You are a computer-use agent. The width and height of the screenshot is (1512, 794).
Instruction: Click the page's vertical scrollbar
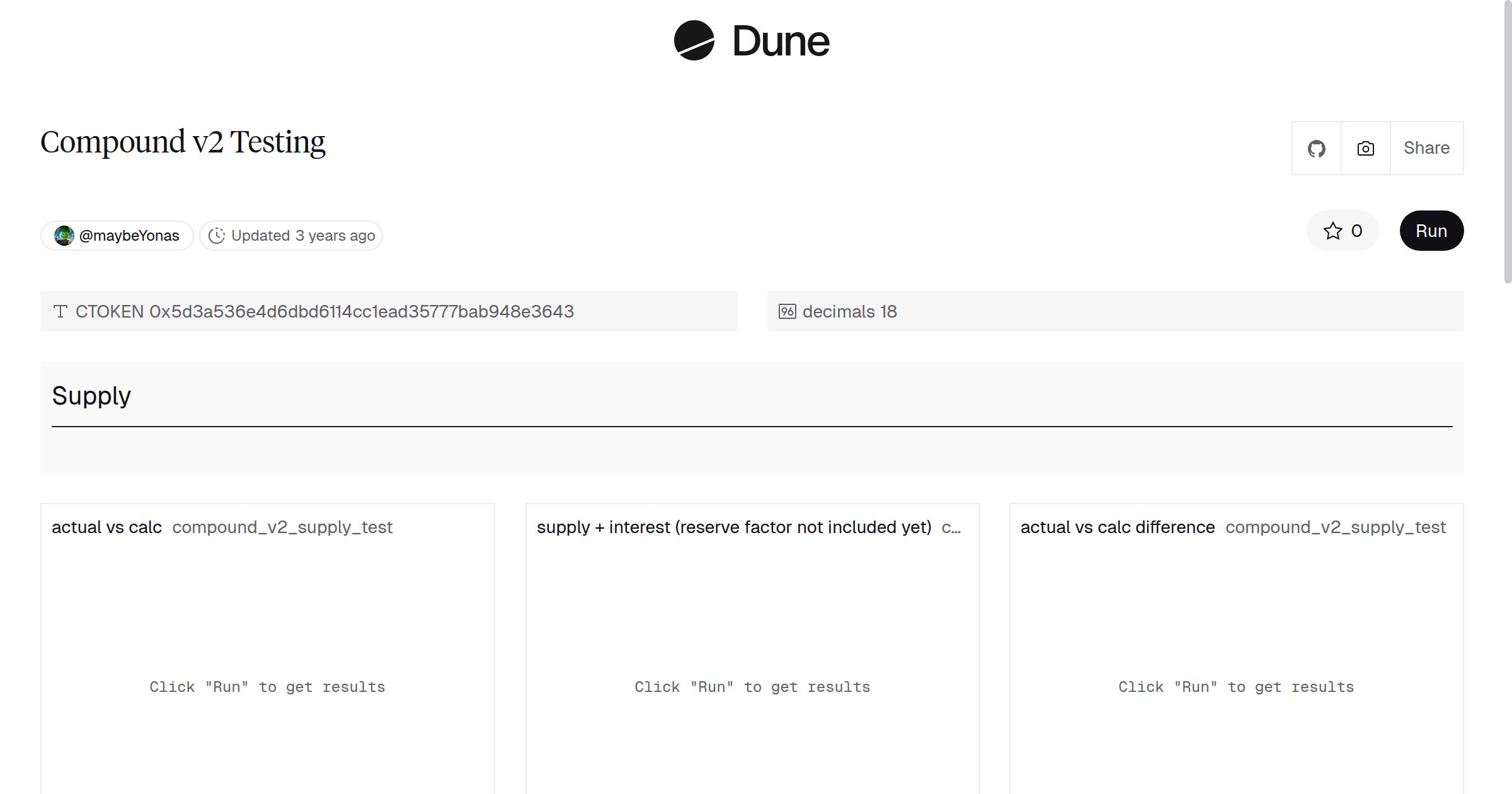pyautogui.click(x=1507, y=142)
